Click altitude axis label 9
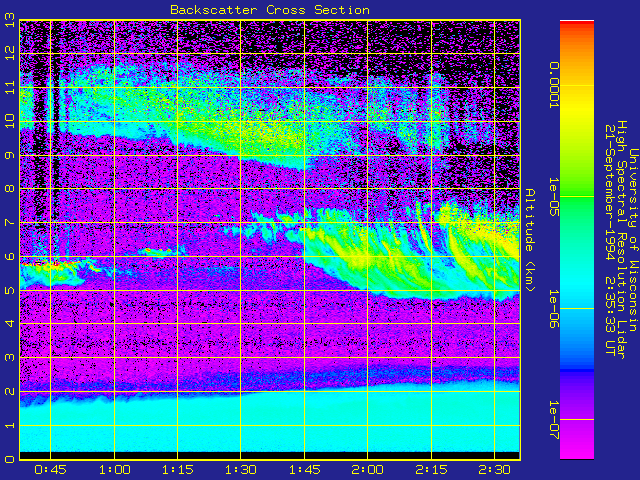The width and height of the screenshot is (640, 480). [9, 155]
